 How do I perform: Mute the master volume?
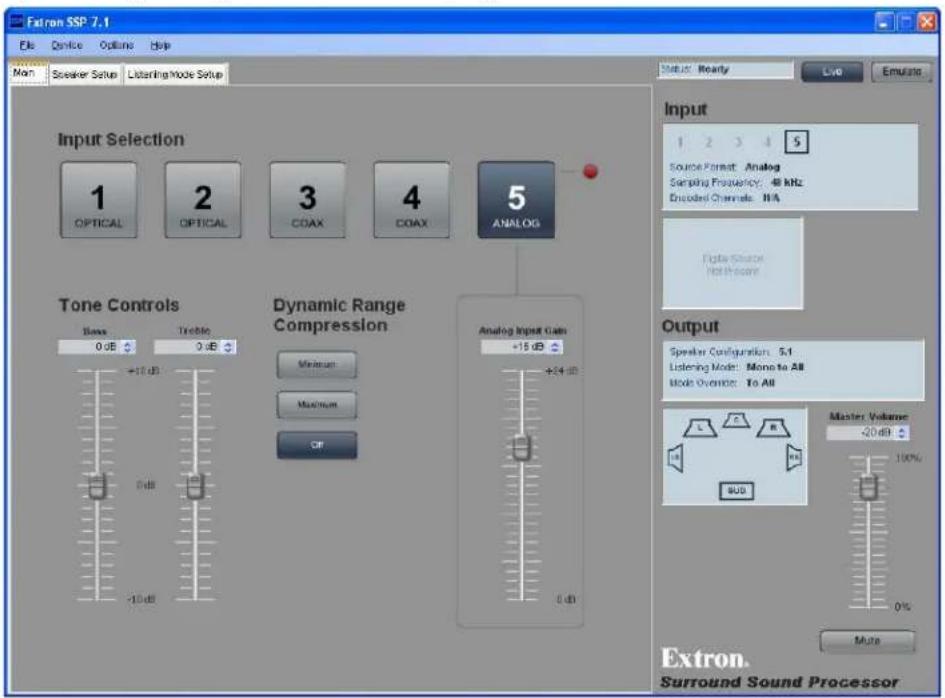(867, 641)
